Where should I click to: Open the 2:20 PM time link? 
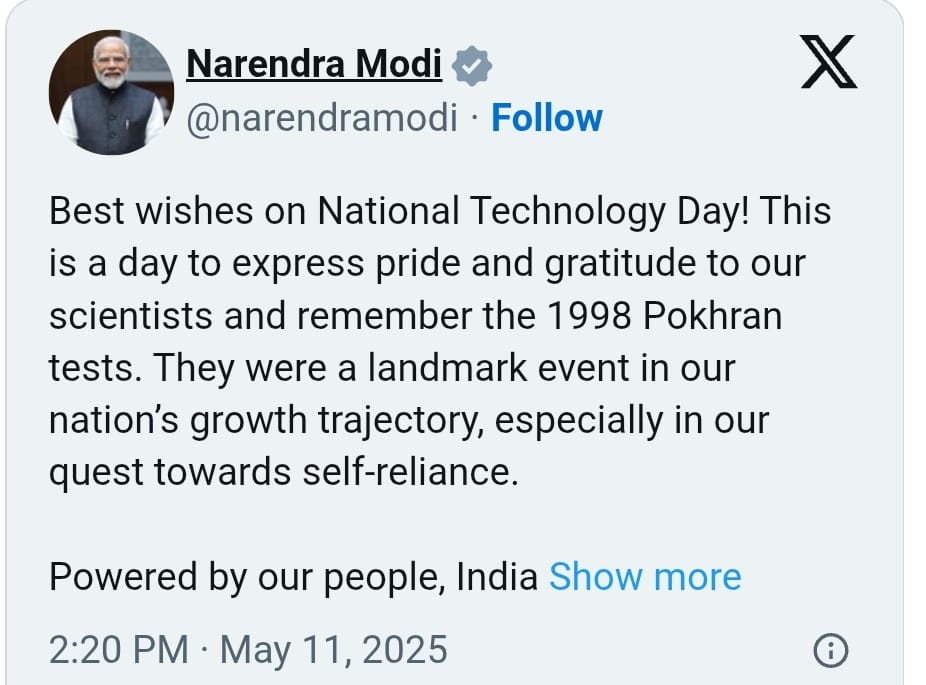pos(119,650)
